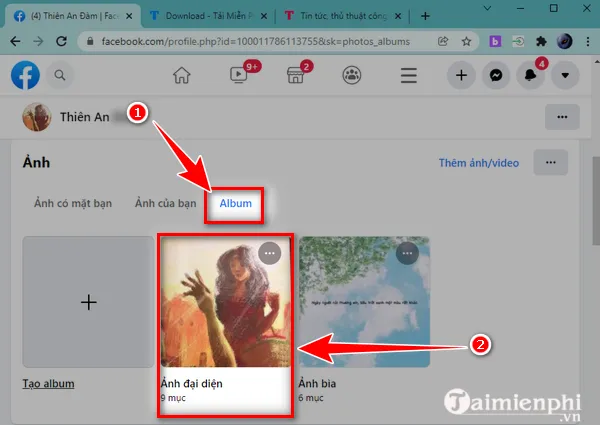Viewport: 600px width, 425px height.
Task: Open the Facebook search icon
Action: tap(60, 75)
